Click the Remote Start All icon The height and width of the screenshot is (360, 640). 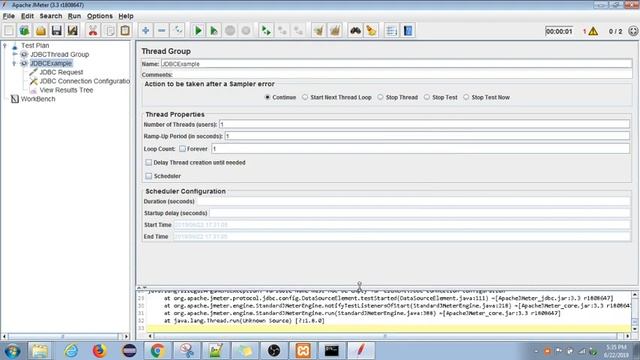266,31
